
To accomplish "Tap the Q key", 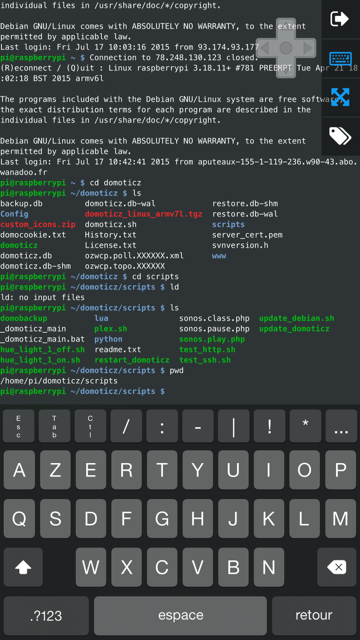I will pyautogui.click(x=19, y=519).
